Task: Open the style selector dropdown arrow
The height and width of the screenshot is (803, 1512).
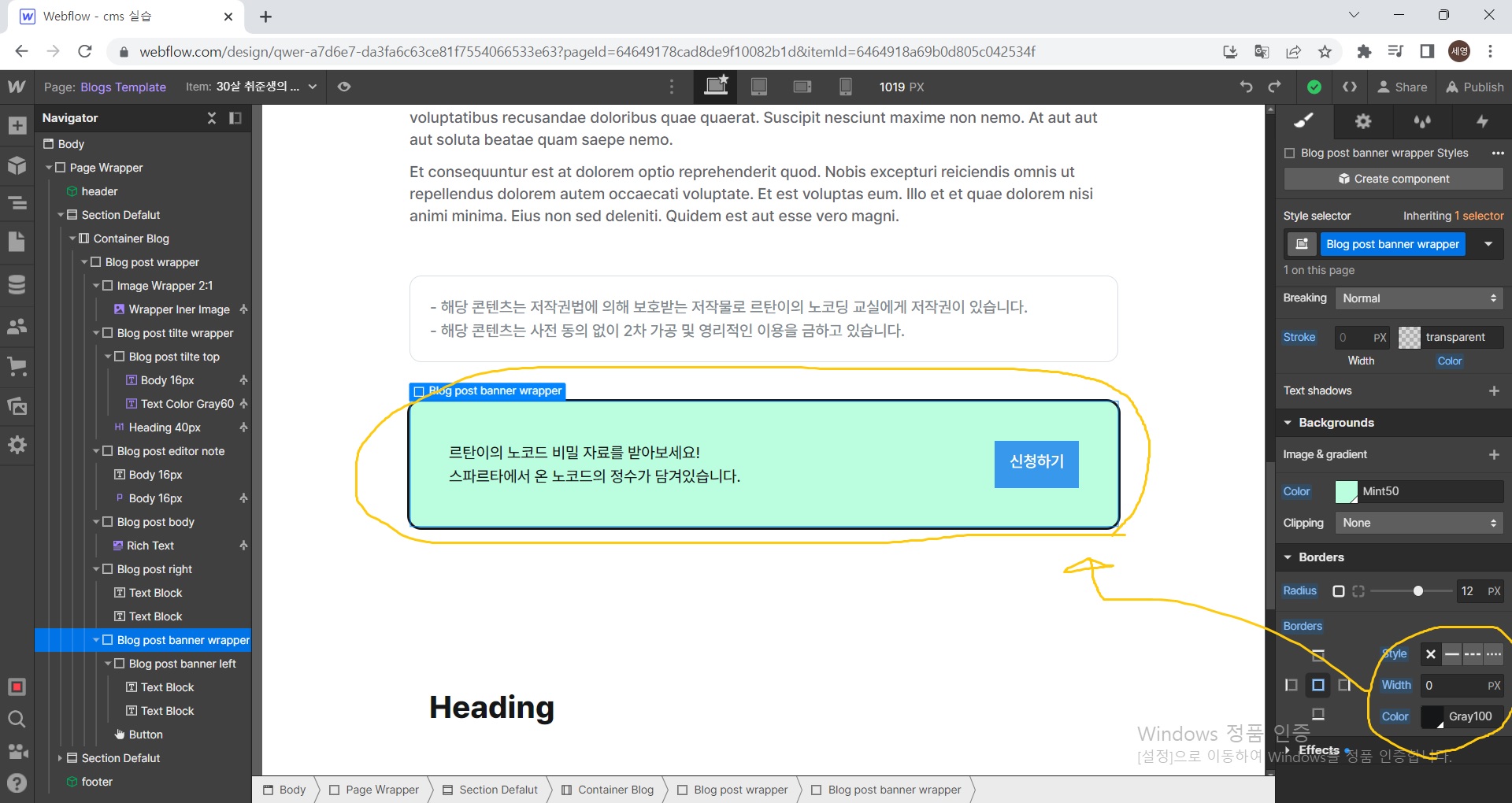Action: 1488,244
